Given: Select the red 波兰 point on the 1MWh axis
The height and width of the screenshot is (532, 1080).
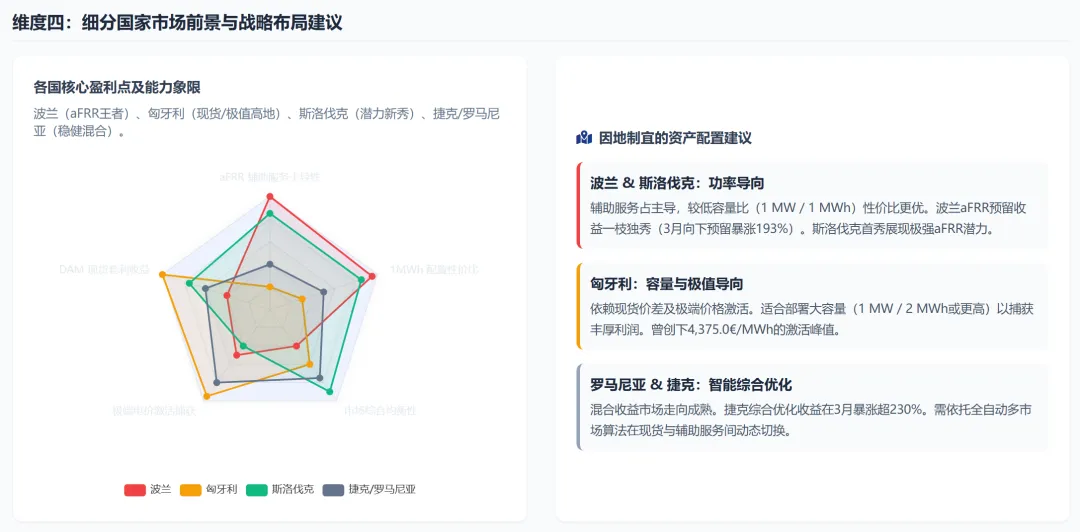Looking at the screenshot, I should (373, 276).
